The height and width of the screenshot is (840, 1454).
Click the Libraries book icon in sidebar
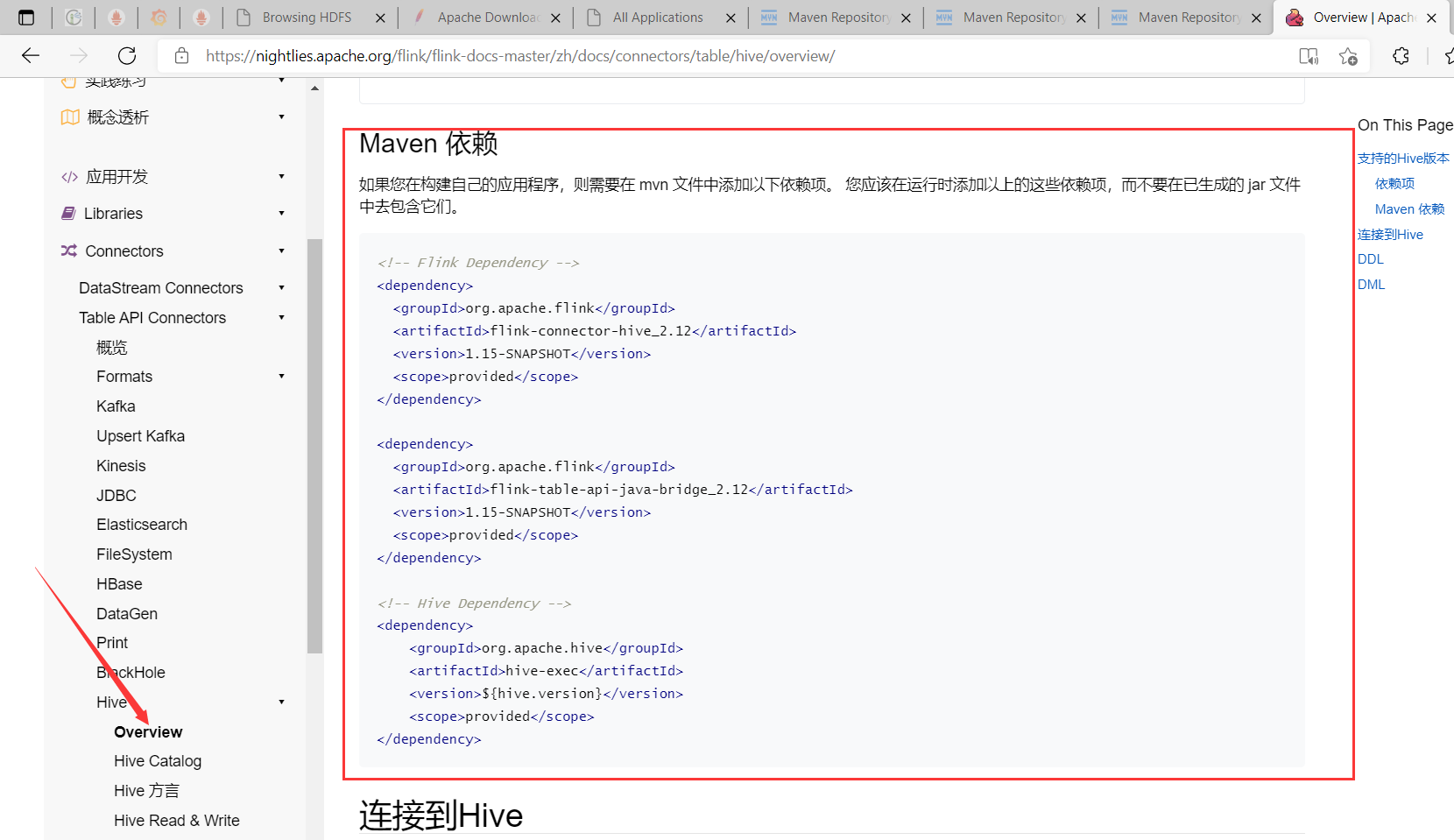69,213
